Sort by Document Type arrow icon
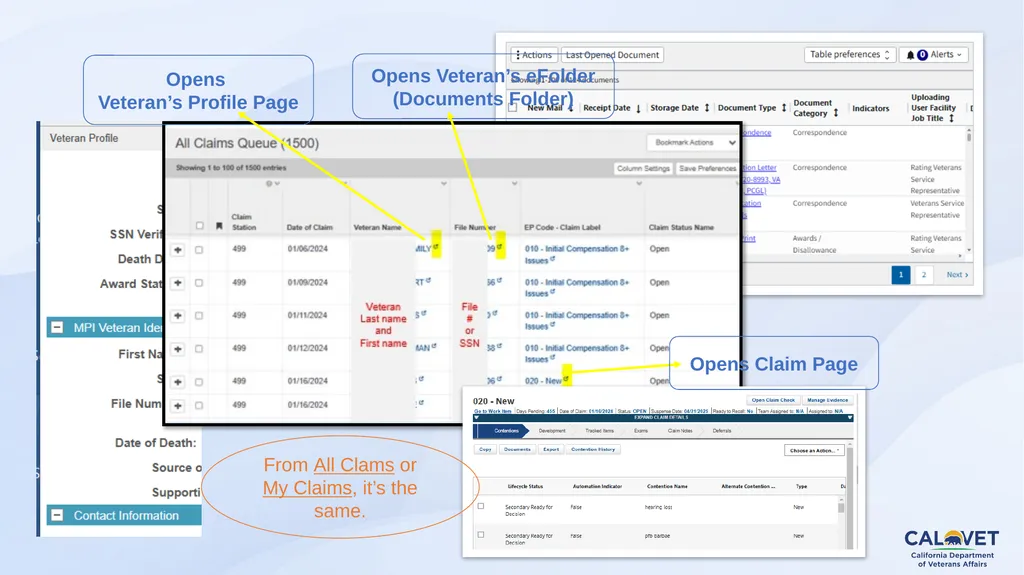This screenshot has width=1024, height=575. [x=784, y=108]
